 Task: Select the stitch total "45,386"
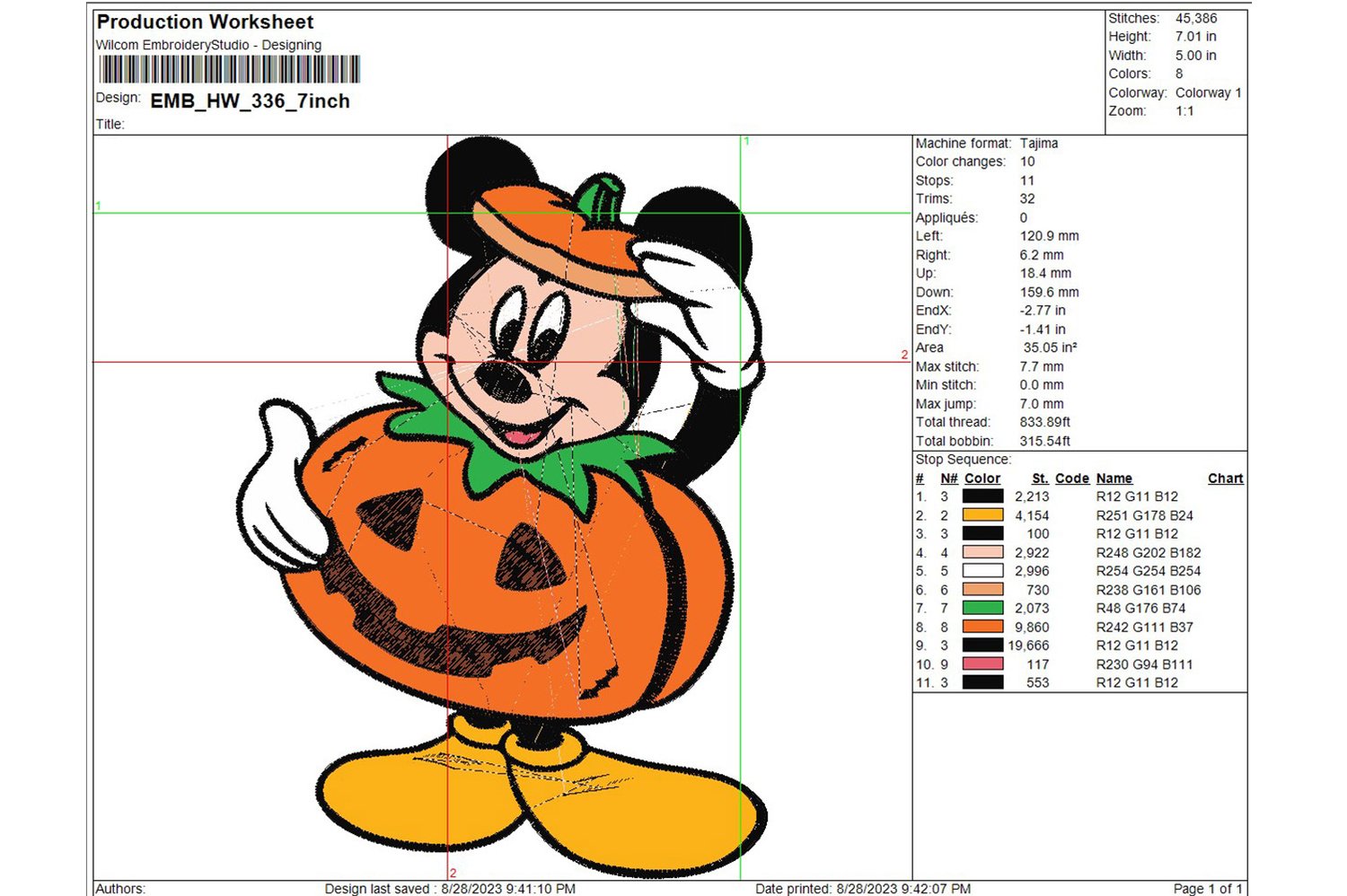[1196, 18]
